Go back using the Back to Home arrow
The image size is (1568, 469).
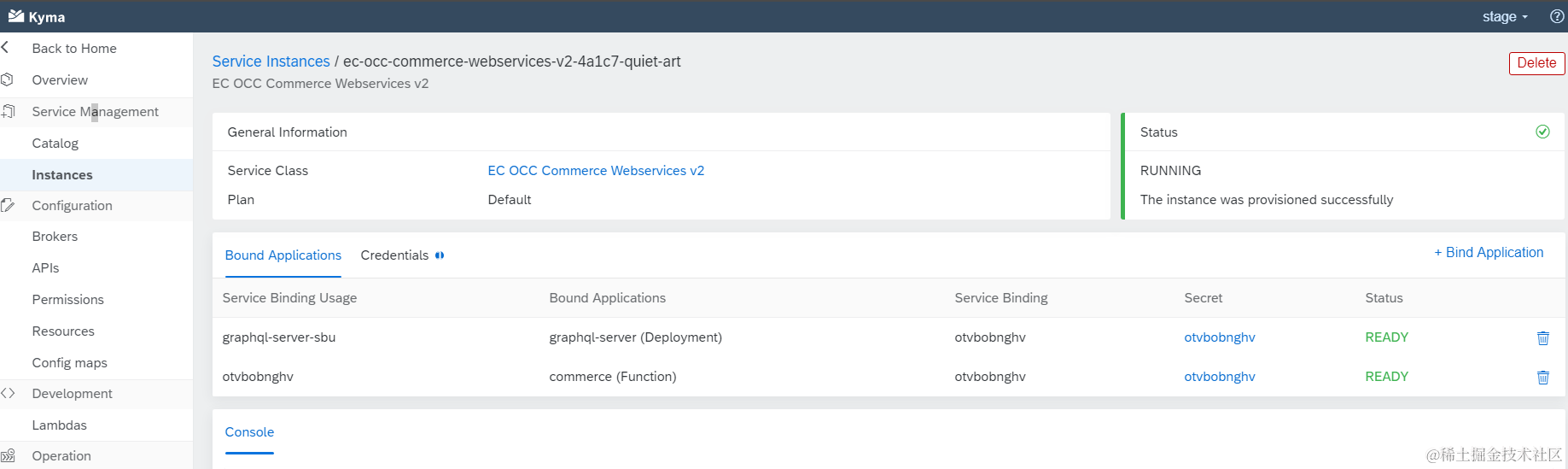tap(5, 49)
